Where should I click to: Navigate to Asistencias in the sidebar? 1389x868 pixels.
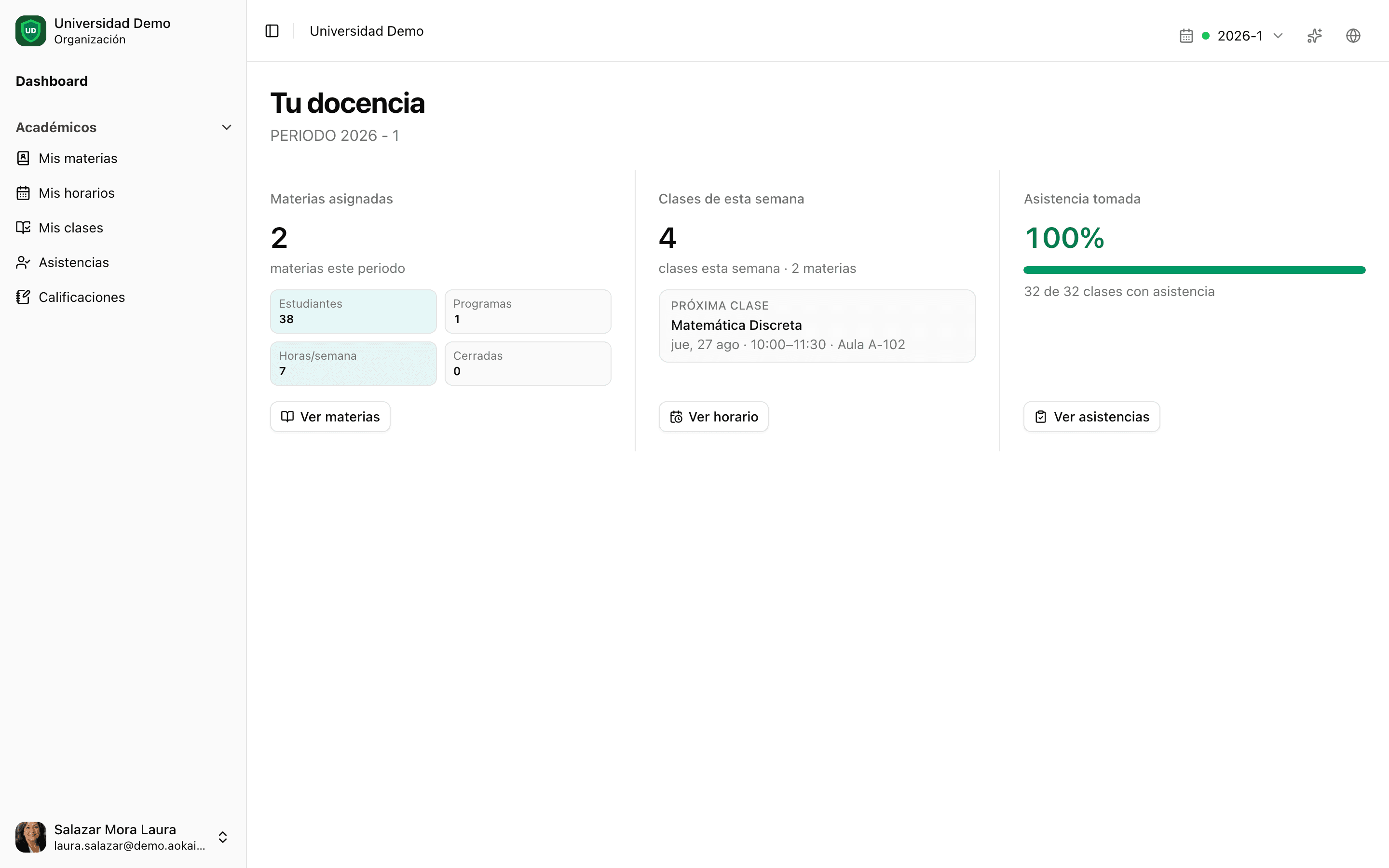tap(123, 262)
